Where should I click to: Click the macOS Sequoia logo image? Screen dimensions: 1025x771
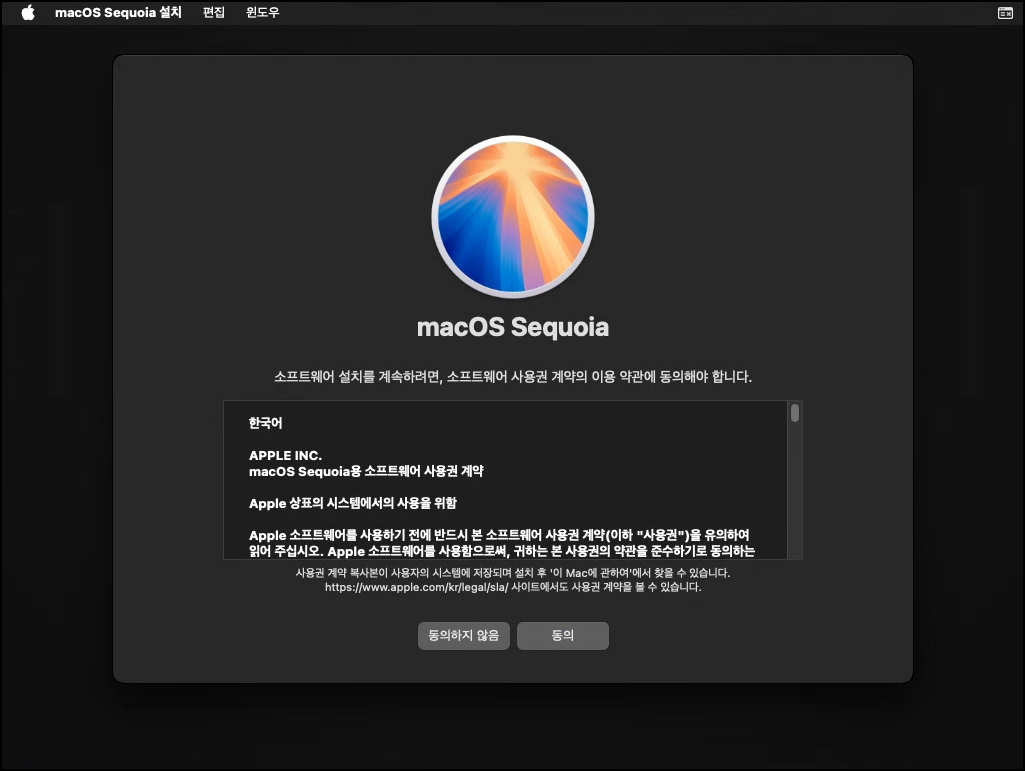click(x=512, y=216)
